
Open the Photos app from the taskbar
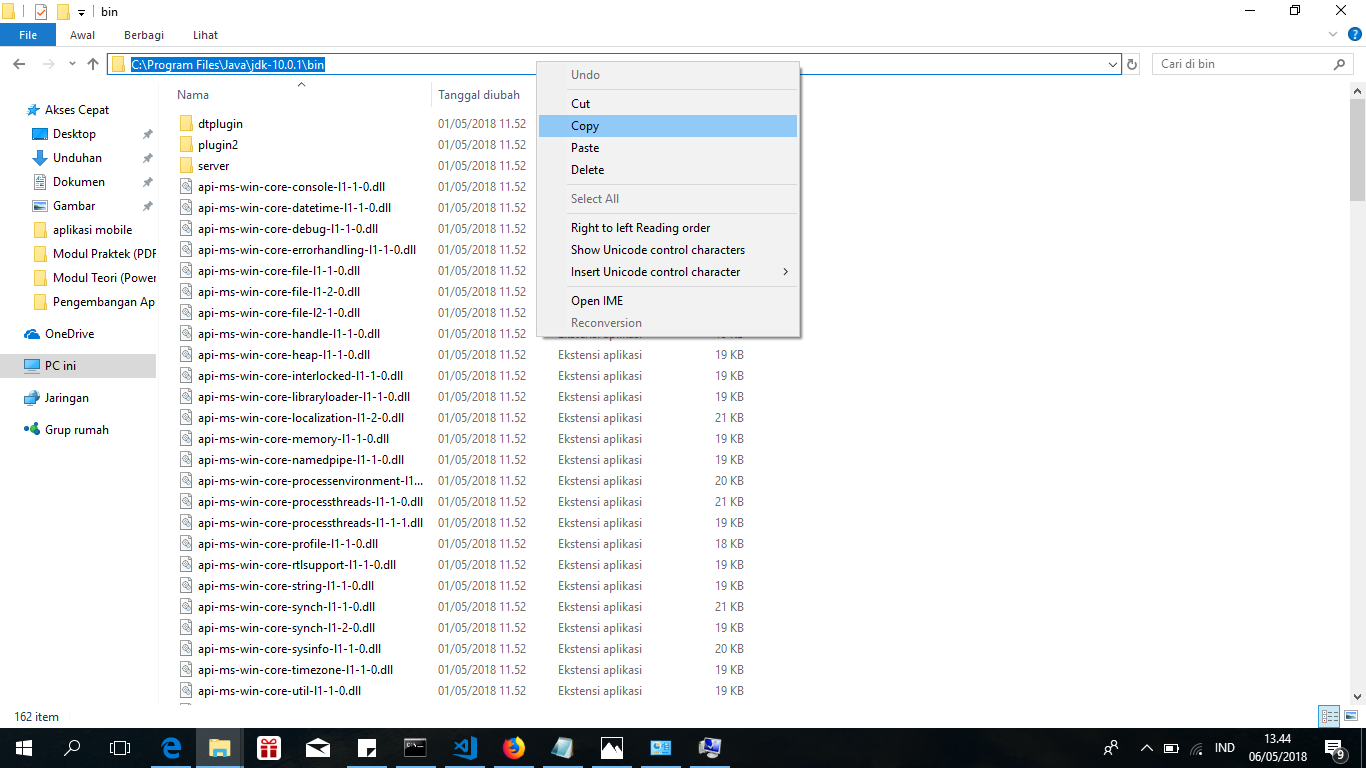(x=611, y=747)
